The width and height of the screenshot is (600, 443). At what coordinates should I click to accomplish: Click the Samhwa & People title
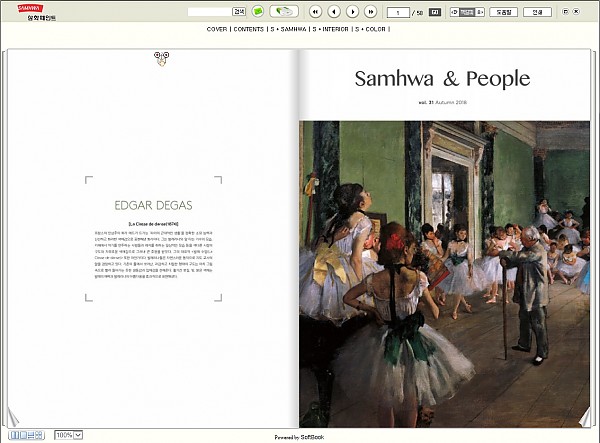[442, 78]
